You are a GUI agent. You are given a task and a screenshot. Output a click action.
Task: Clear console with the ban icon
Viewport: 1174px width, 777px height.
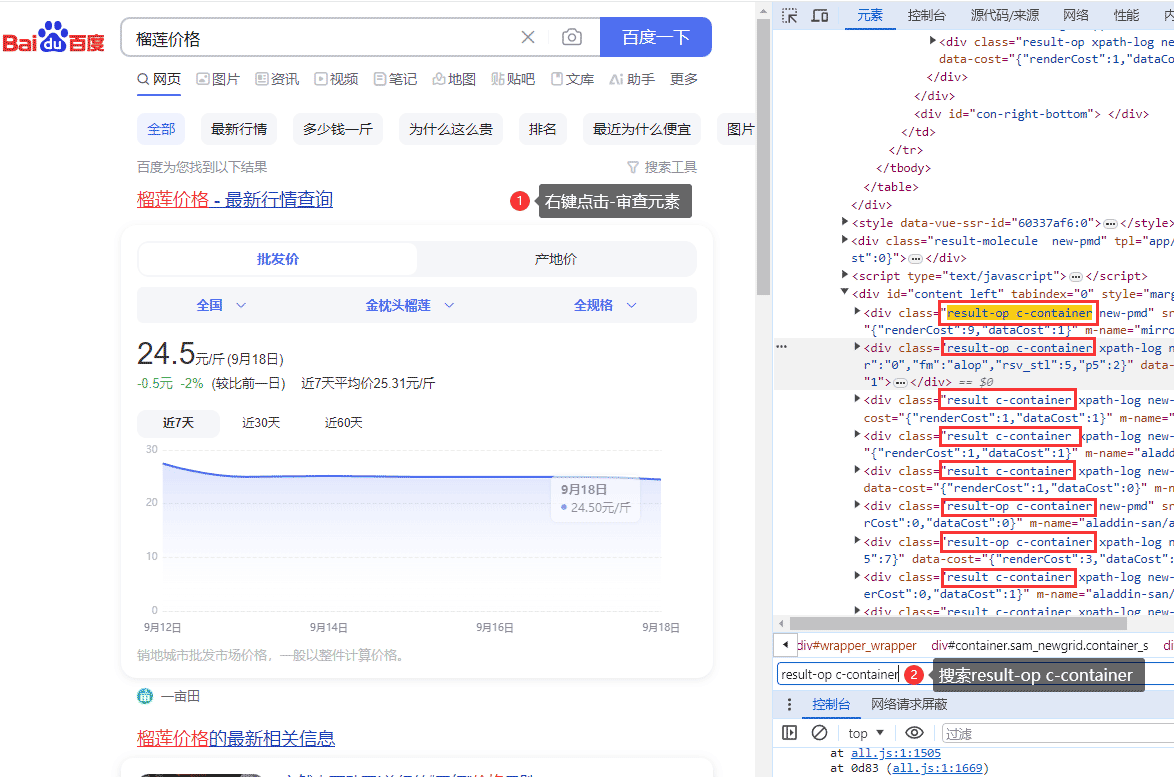coord(819,733)
